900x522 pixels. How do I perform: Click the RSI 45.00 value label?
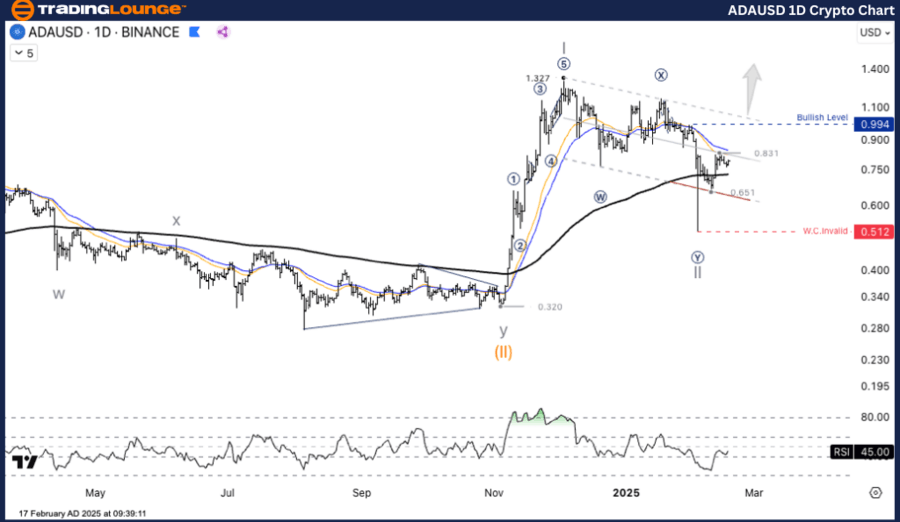tap(862, 452)
